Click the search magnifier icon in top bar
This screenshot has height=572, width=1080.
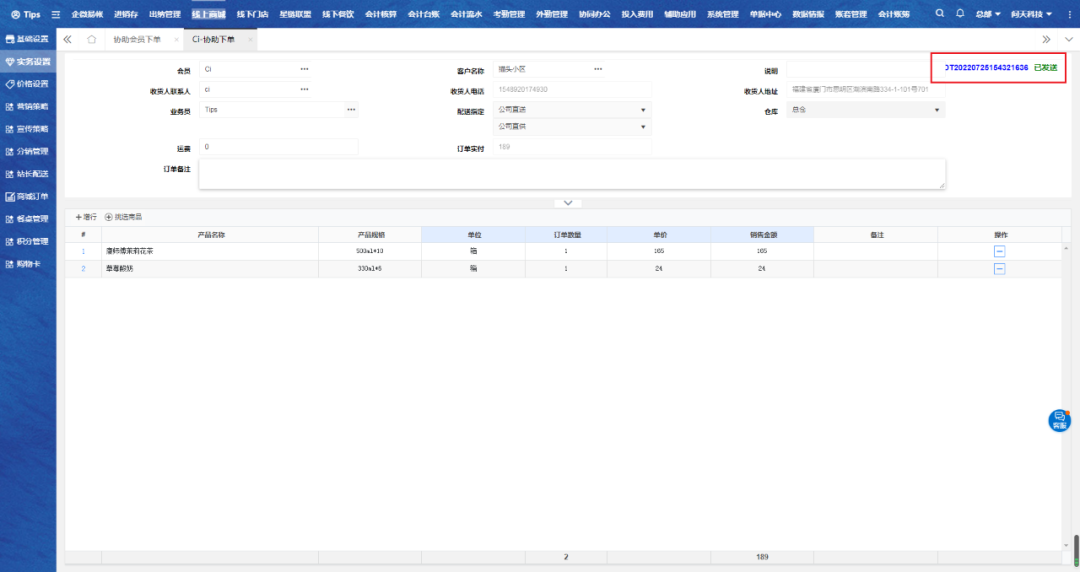(939, 14)
